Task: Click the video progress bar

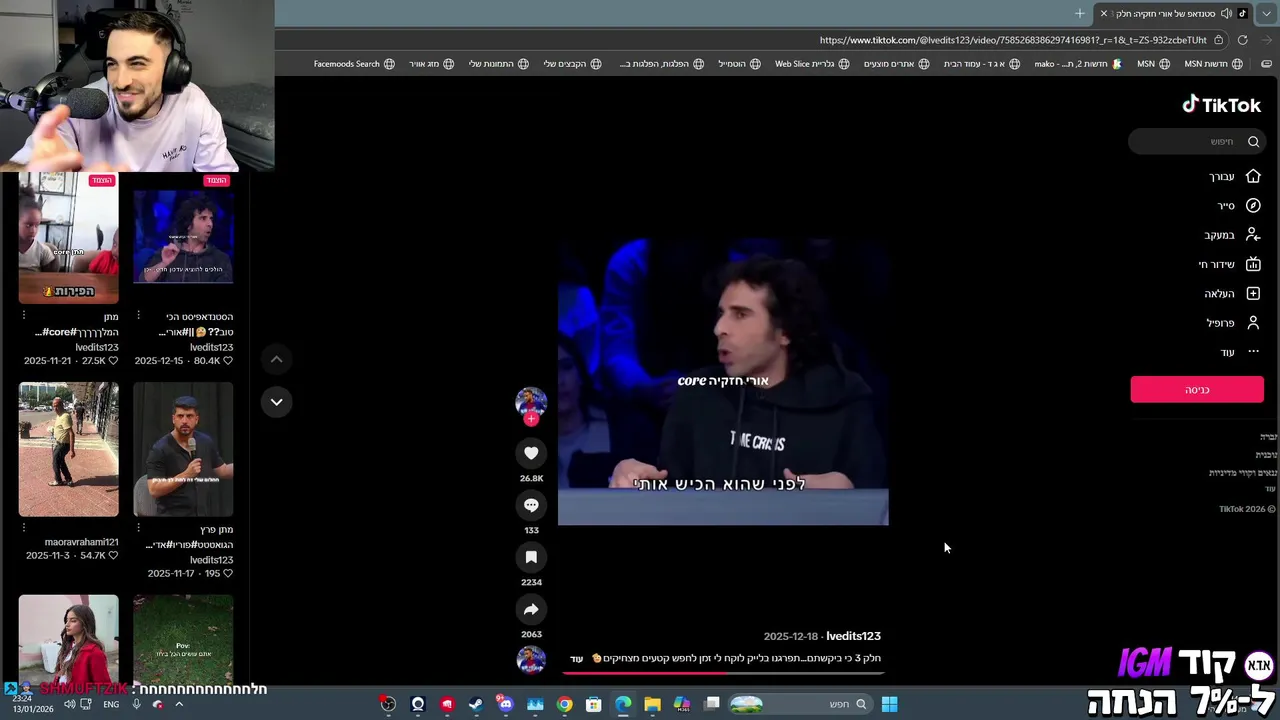Action: [x=723, y=673]
